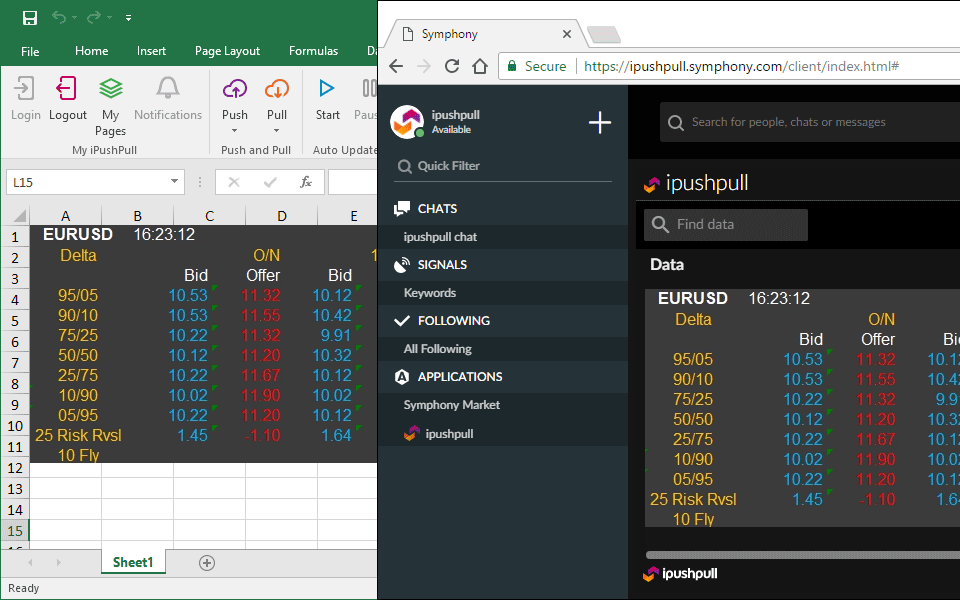
Task: Click the FOLLOWING section header
Action: pyautogui.click(x=454, y=321)
